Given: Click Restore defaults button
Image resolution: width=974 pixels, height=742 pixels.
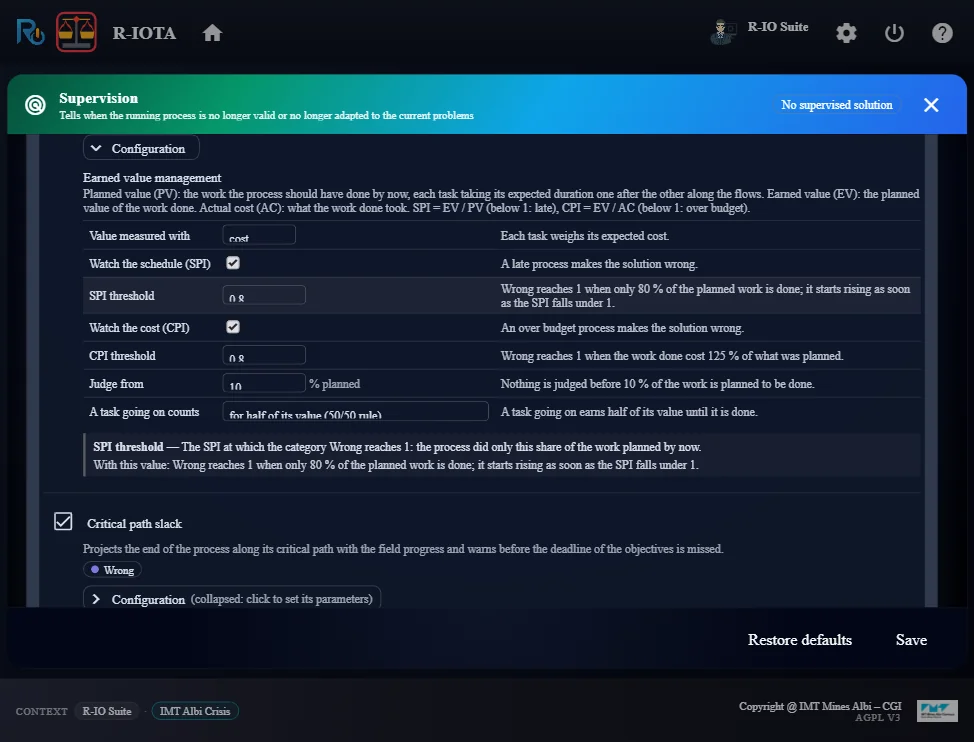Looking at the screenshot, I should click(x=799, y=640).
